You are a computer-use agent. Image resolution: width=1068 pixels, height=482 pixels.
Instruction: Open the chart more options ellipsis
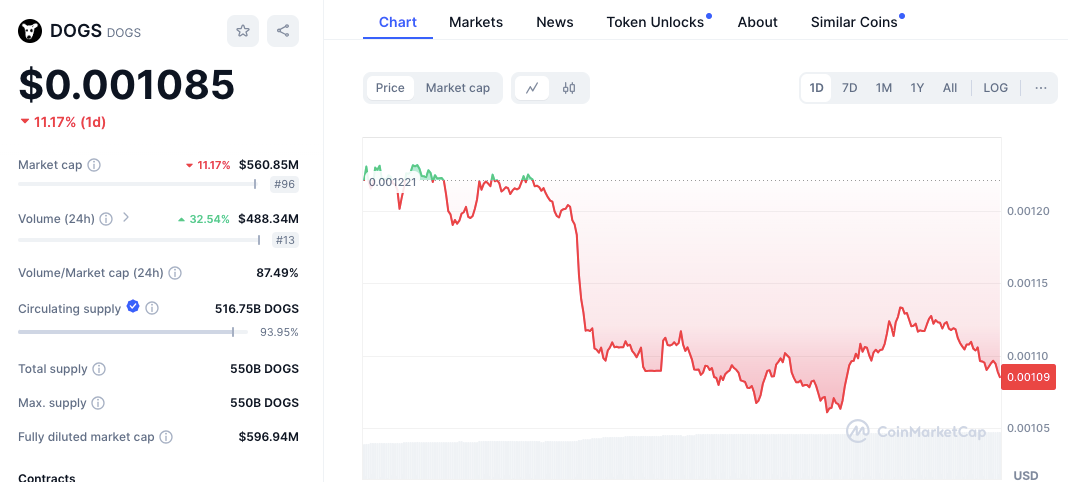1041,88
